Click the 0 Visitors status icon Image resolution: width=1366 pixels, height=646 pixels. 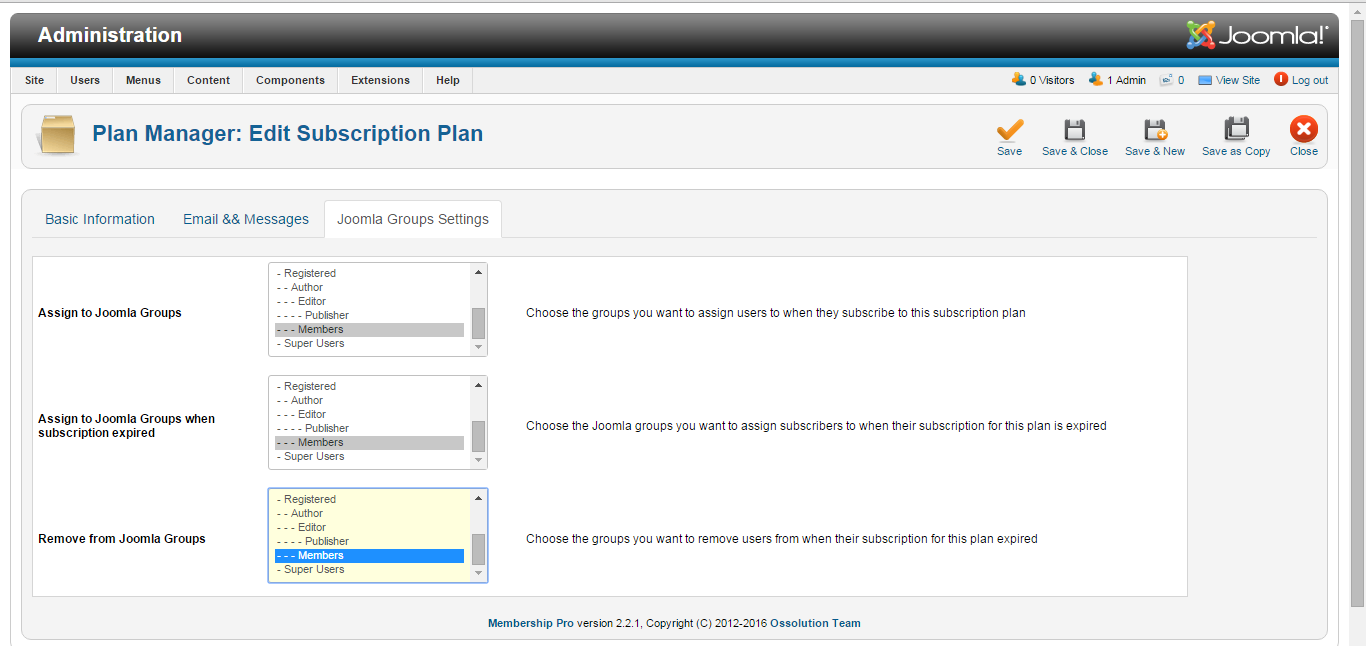tap(1018, 80)
